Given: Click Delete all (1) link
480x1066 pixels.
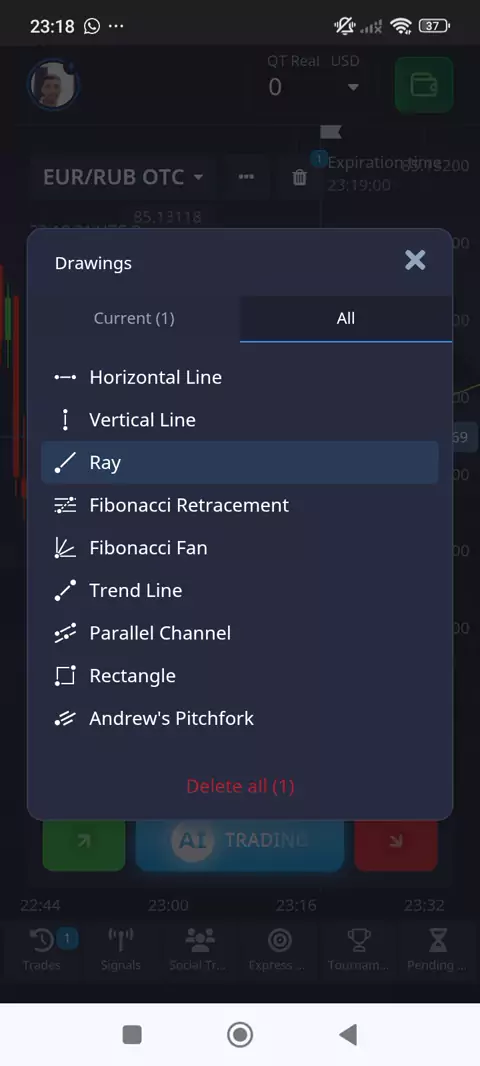Looking at the screenshot, I should pyautogui.click(x=240, y=787).
